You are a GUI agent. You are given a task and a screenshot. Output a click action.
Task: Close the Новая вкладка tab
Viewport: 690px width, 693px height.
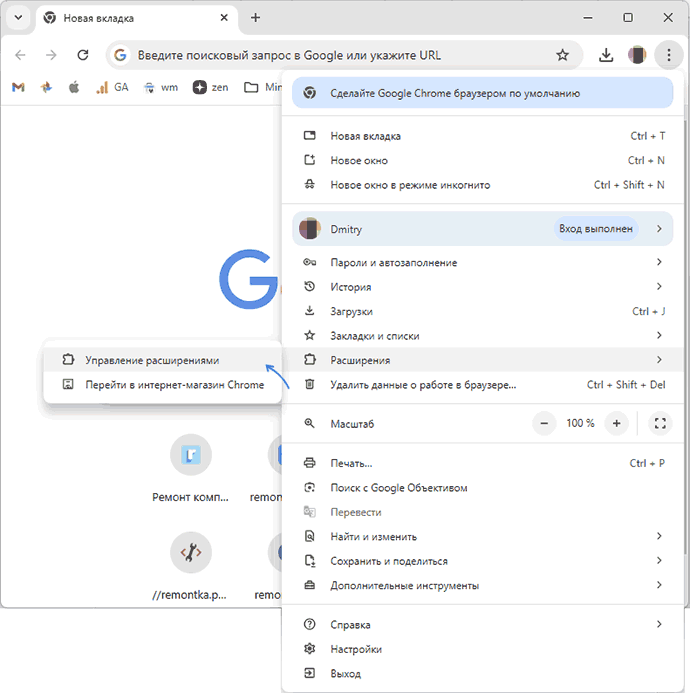(224, 18)
